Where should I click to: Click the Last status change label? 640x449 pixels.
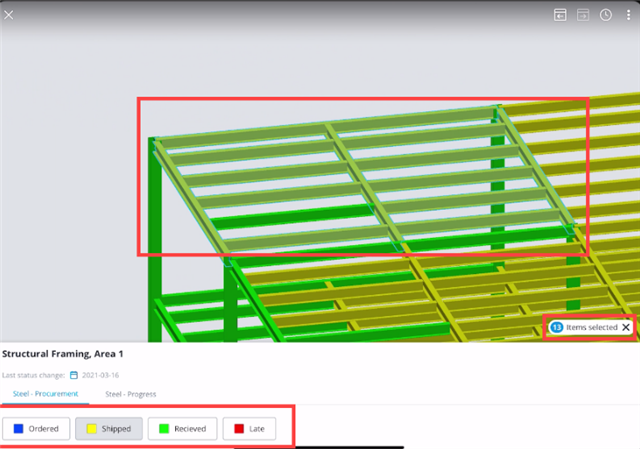tap(33, 375)
